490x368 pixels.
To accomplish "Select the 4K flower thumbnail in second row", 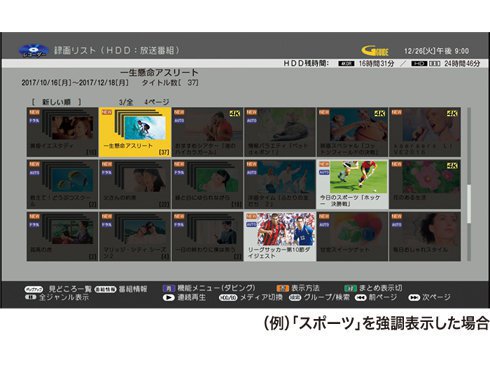I will click(425, 184).
